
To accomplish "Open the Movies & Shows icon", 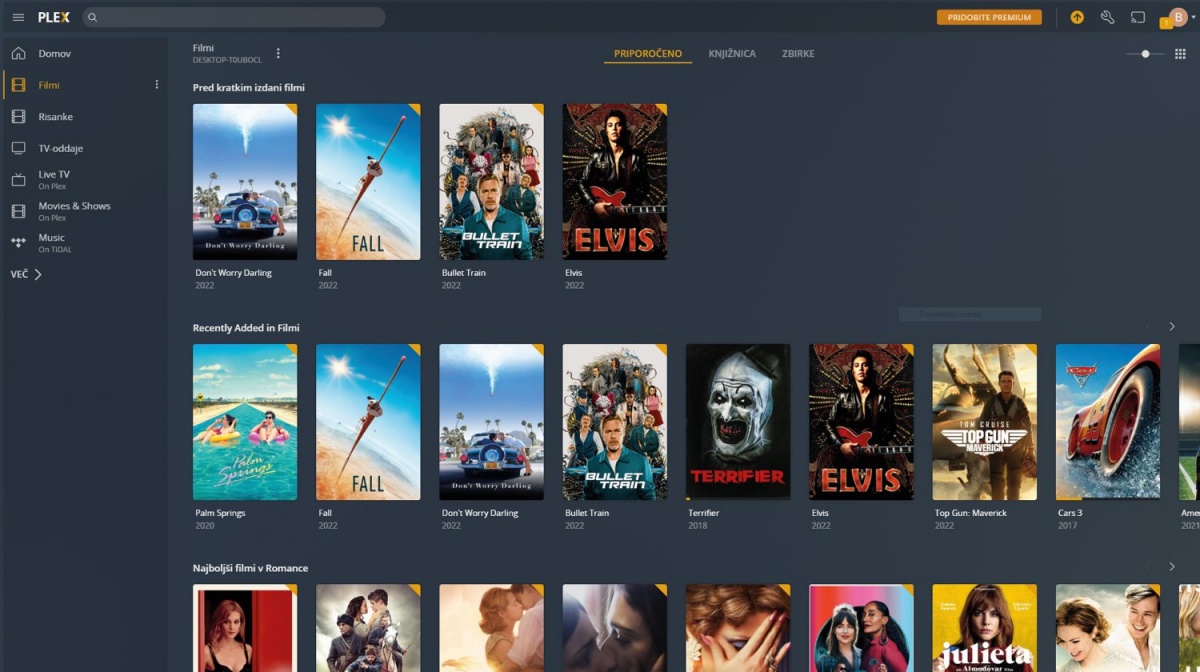I will coord(18,211).
